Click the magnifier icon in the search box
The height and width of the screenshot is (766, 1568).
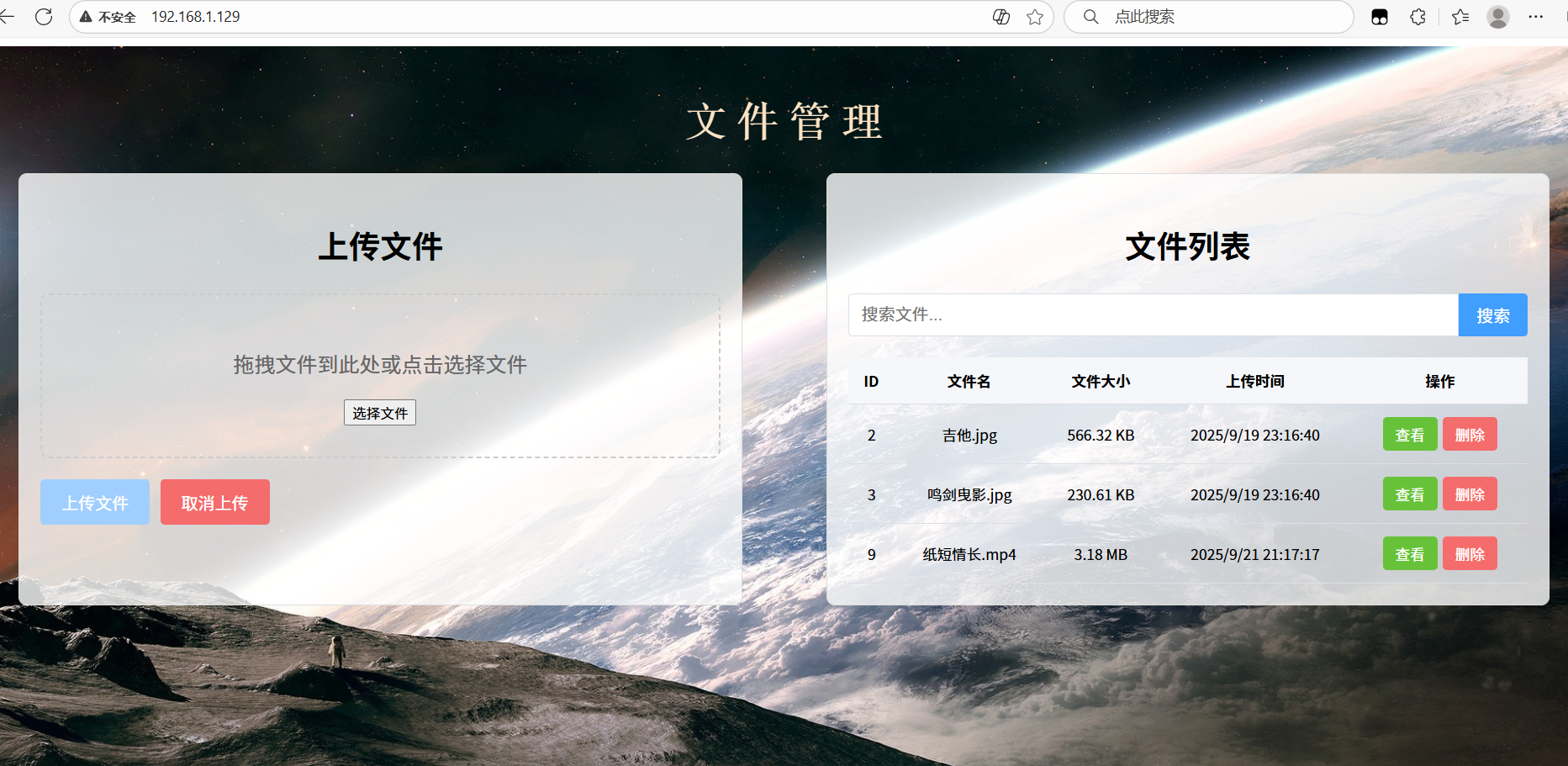pos(1090,17)
